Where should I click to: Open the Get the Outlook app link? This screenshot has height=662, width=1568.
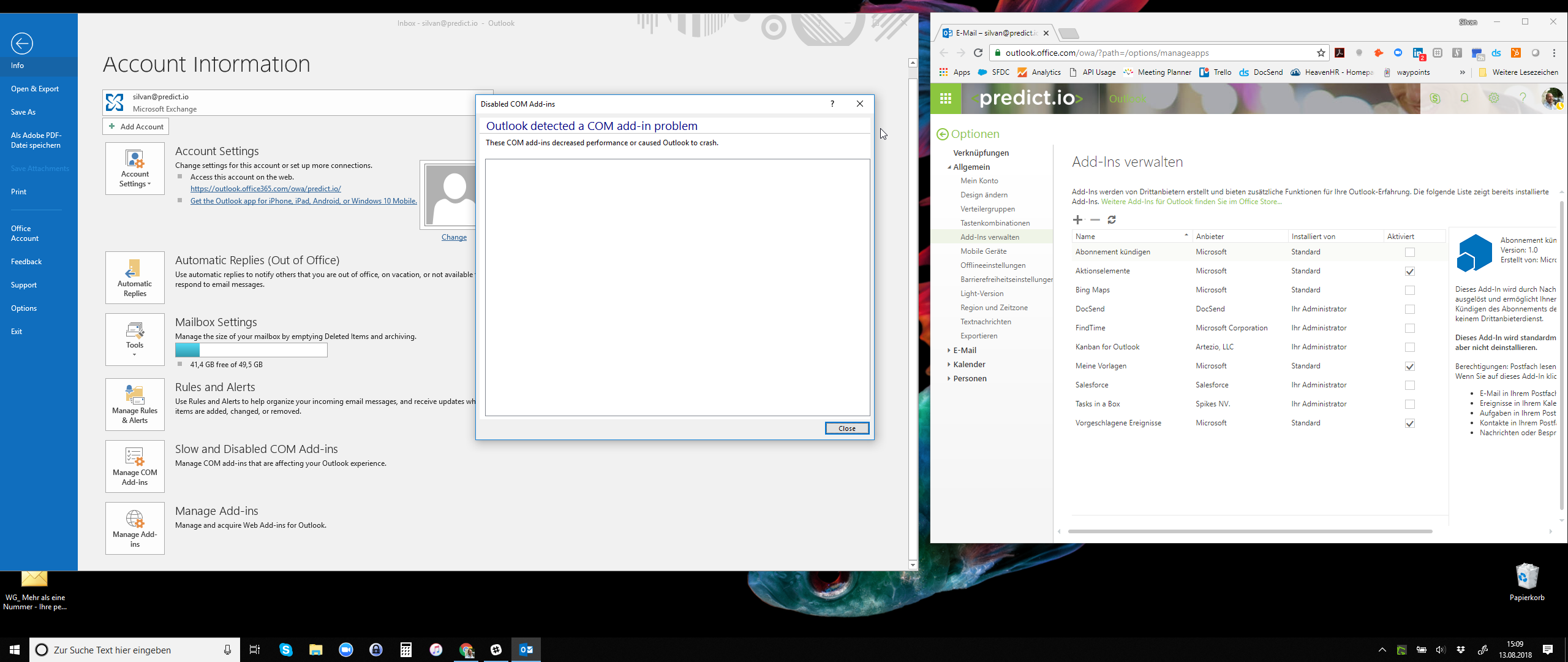tap(303, 201)
